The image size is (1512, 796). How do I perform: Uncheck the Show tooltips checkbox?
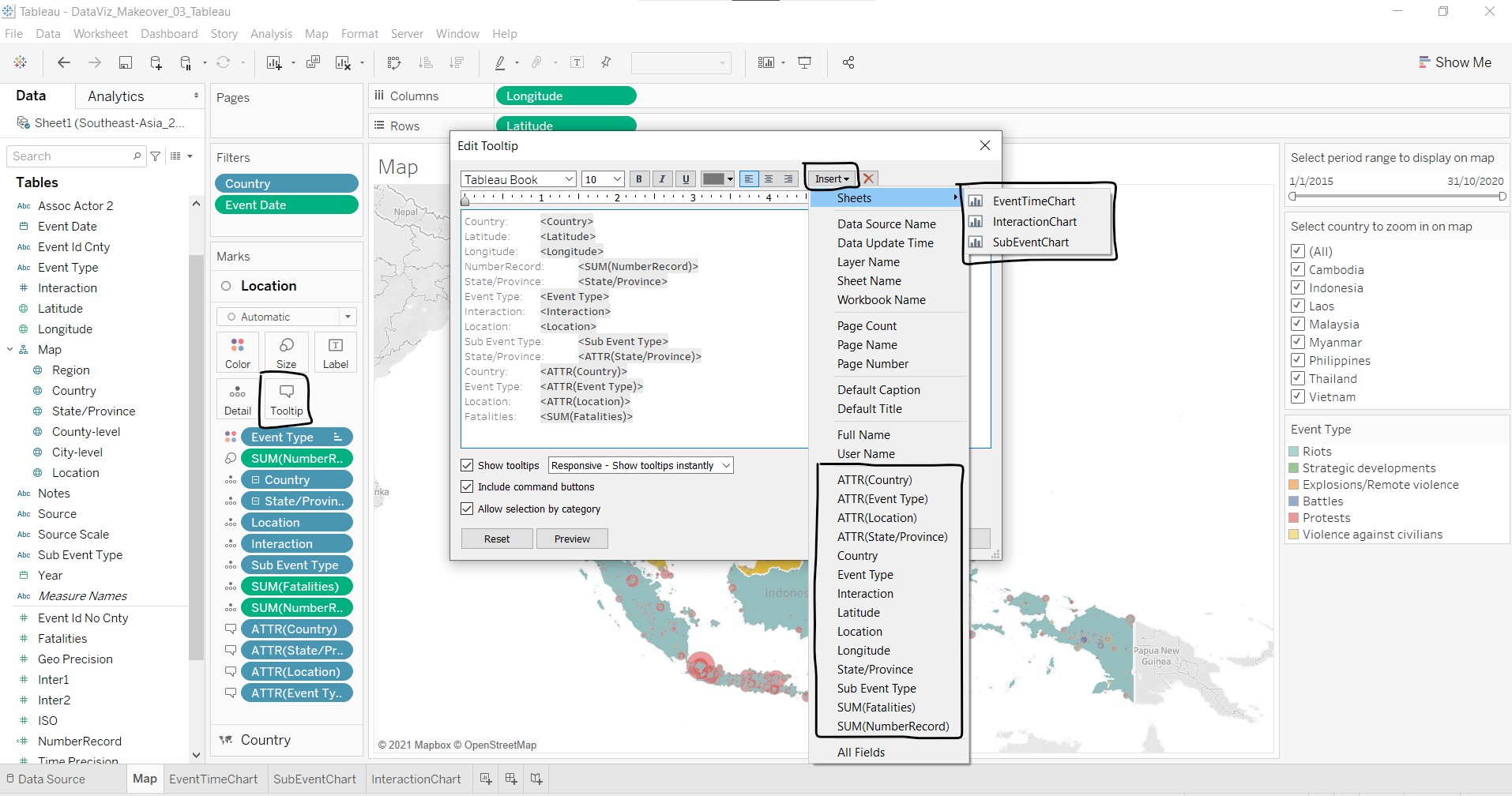coord(467,465)
